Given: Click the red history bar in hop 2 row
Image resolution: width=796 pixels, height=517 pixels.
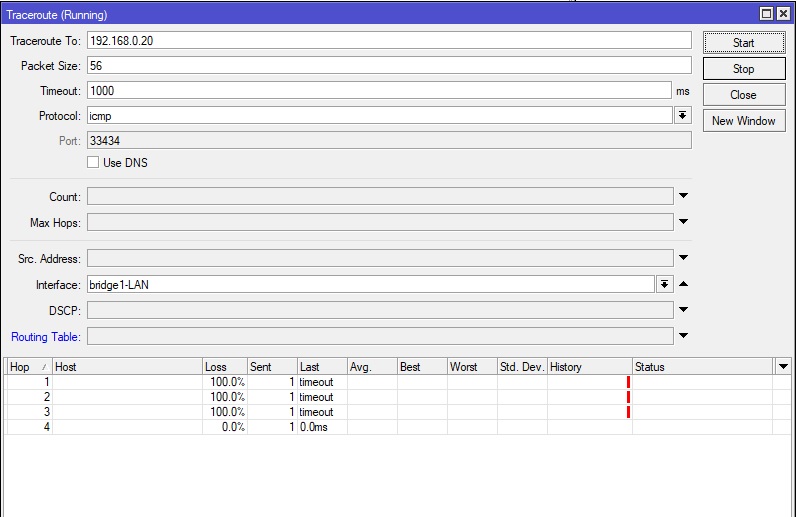Looking at the screenshot, I should click(628, 397).
